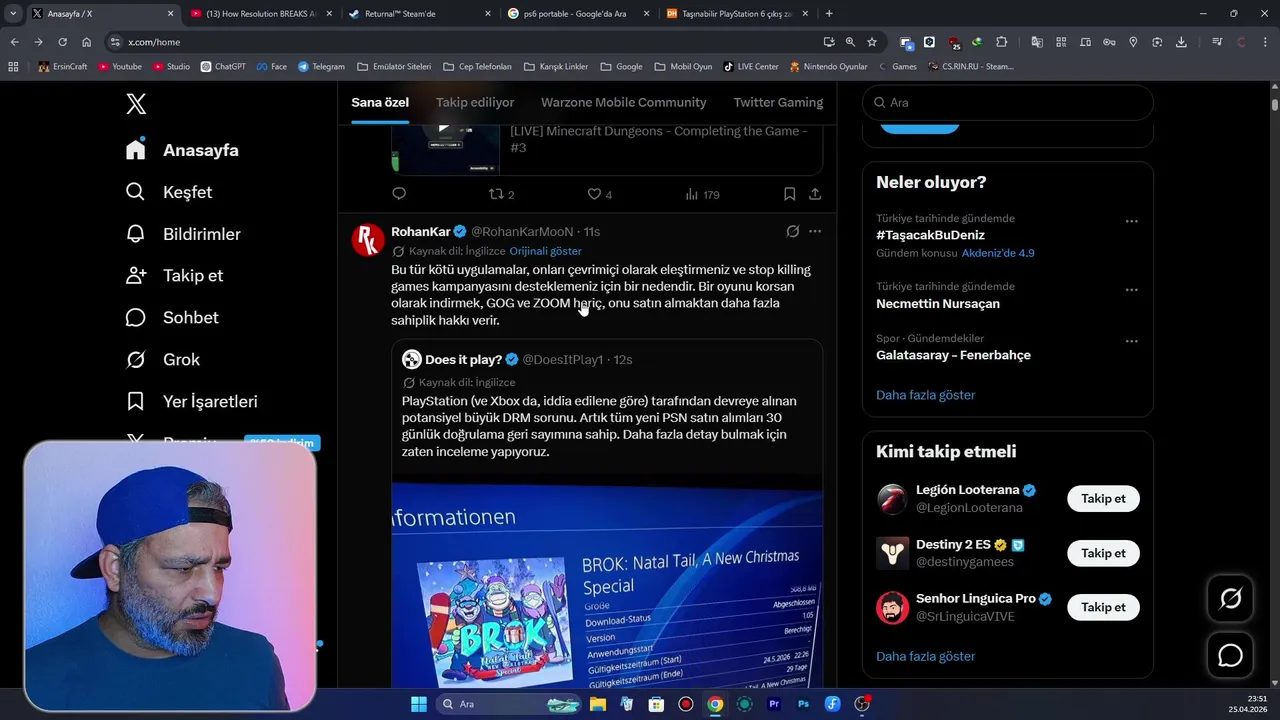The width and height of the screenshot is (1280, 720).
Task: Open floating Grok button
Action: [x=1230, y=598]
